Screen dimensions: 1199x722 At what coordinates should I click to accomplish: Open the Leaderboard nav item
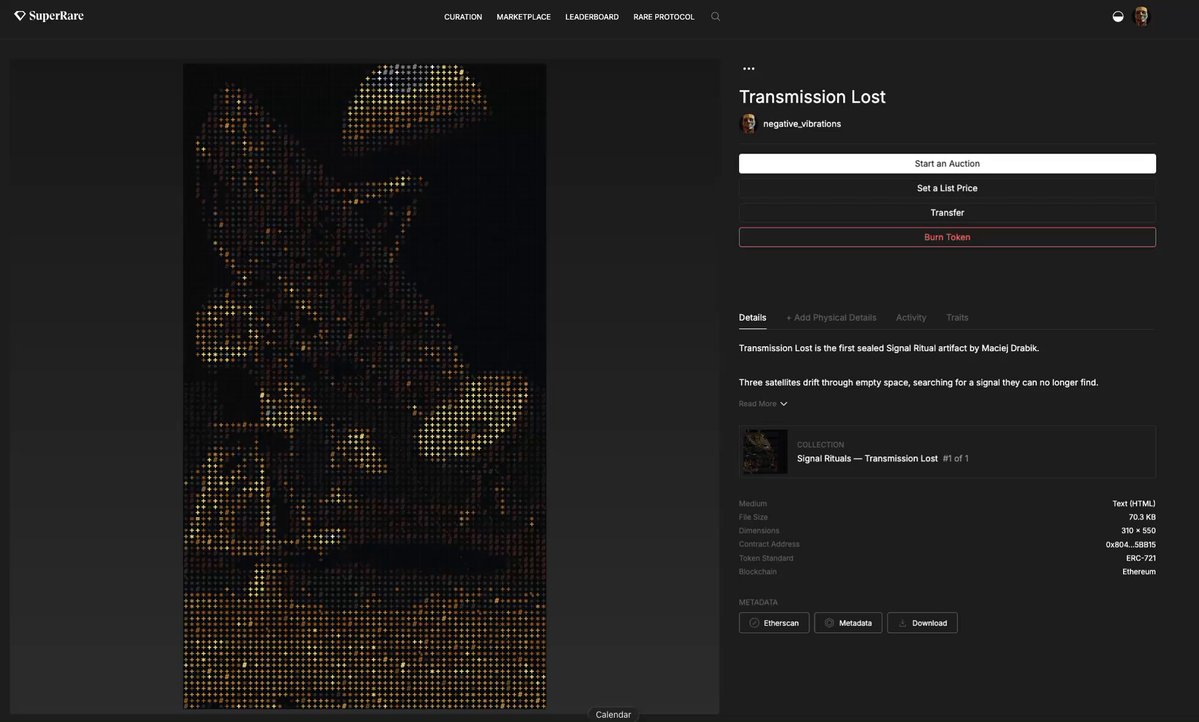(592, 17)
